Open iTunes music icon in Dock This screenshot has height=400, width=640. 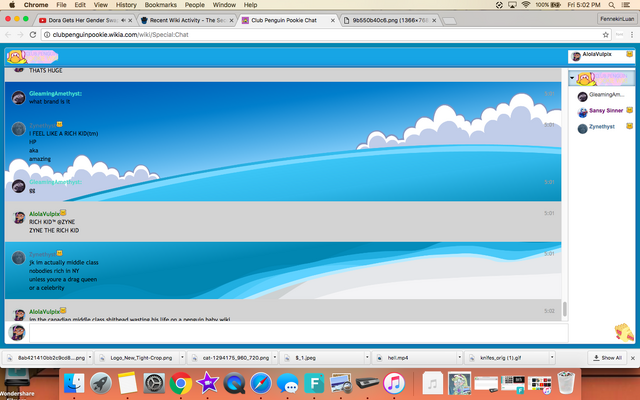click(x=394, y=383)
